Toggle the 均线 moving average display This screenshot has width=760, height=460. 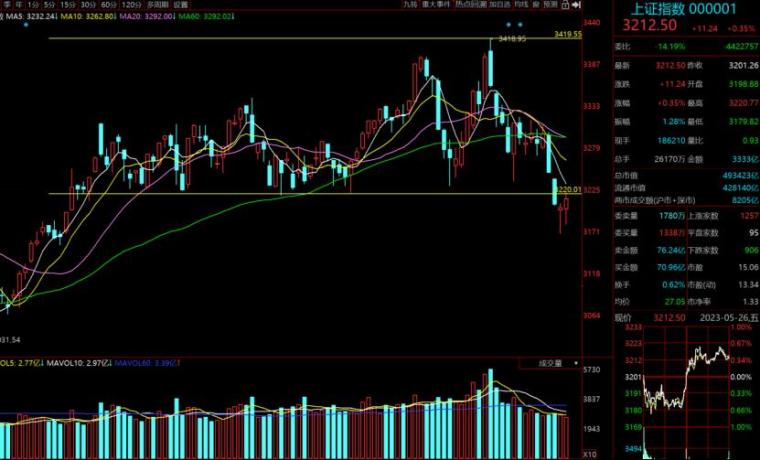521,5
